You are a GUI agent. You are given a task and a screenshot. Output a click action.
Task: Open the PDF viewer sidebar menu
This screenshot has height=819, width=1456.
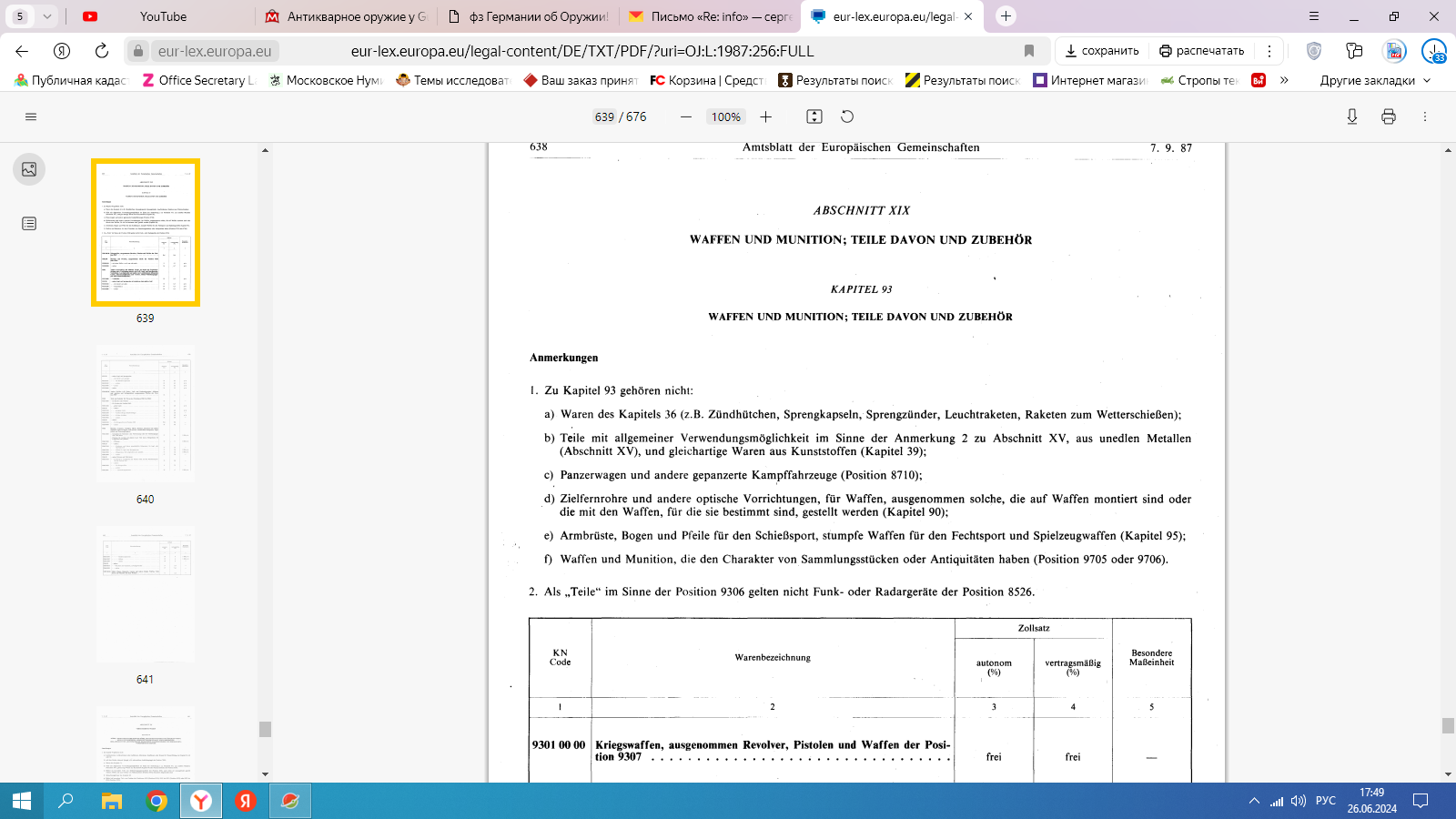click(31, 116)
